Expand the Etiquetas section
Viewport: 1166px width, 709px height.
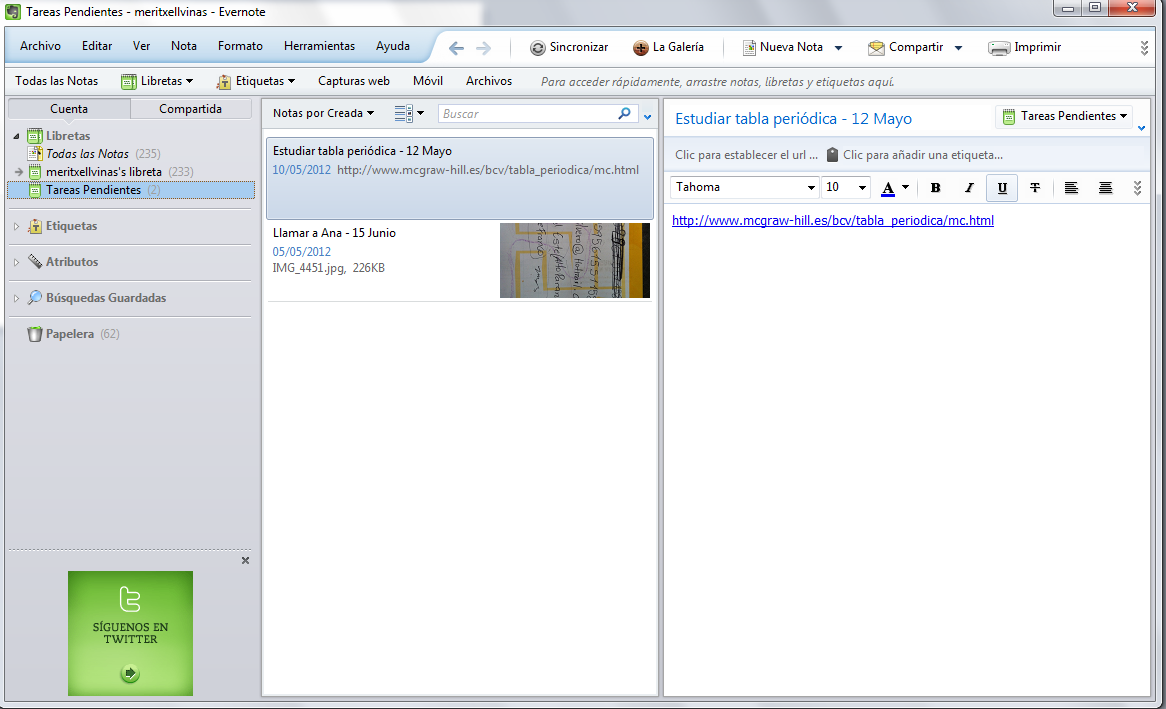[x=16, y=226]
